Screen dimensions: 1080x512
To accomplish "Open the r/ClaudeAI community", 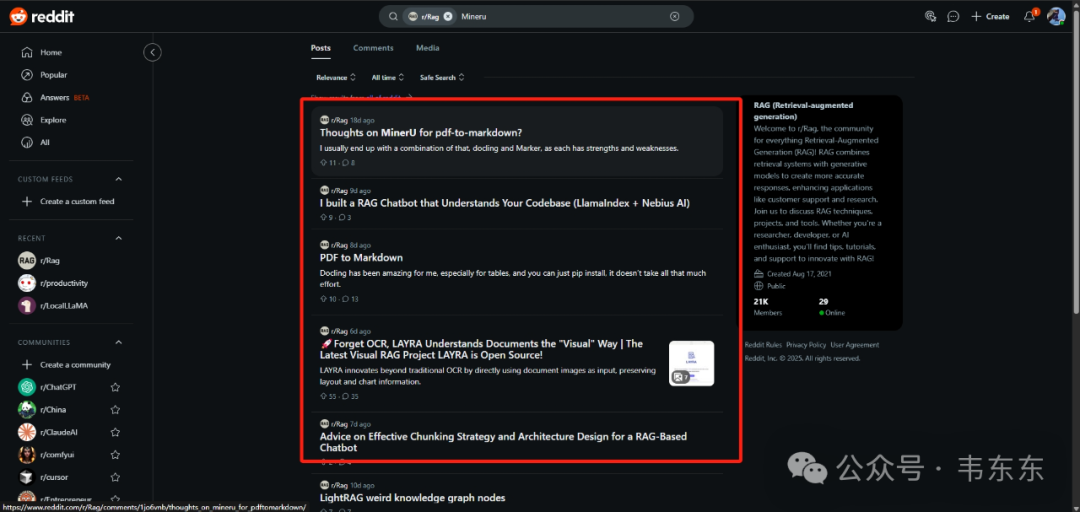I will [x=59, y=432].
